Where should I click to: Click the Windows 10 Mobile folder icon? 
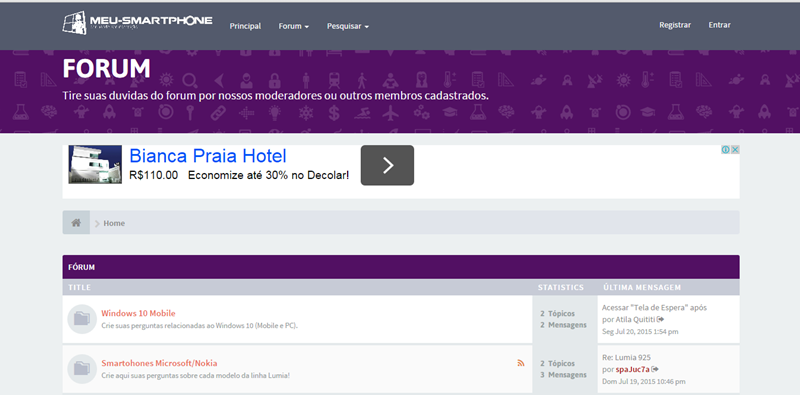click(x=82, y=319)
